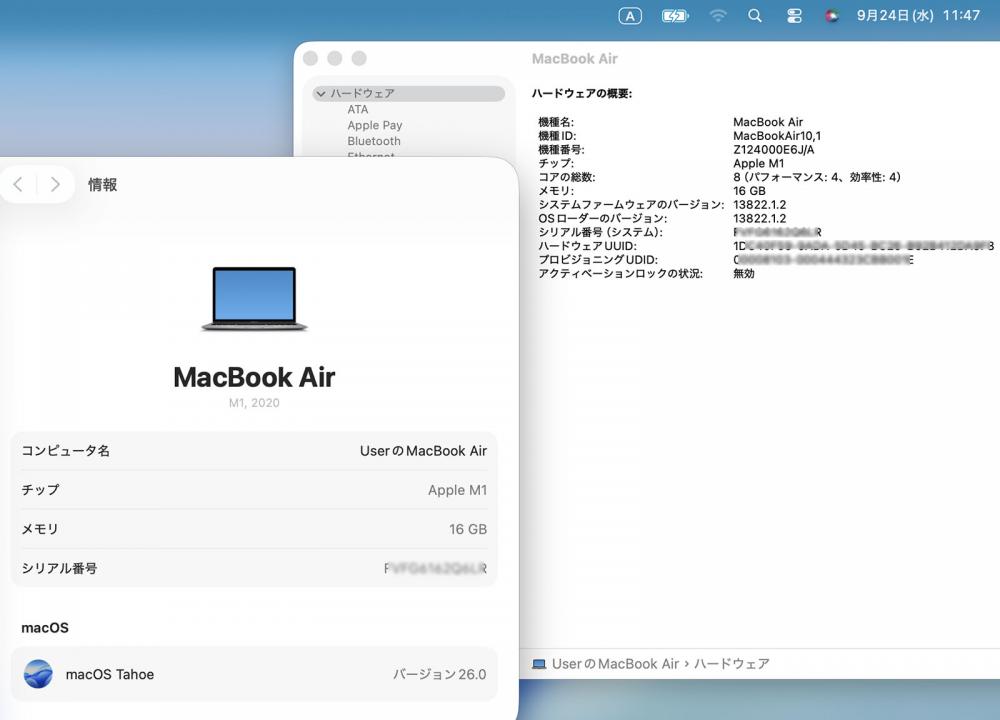
Task: Click the MacBook Air window title
Action: click(575, 59)
